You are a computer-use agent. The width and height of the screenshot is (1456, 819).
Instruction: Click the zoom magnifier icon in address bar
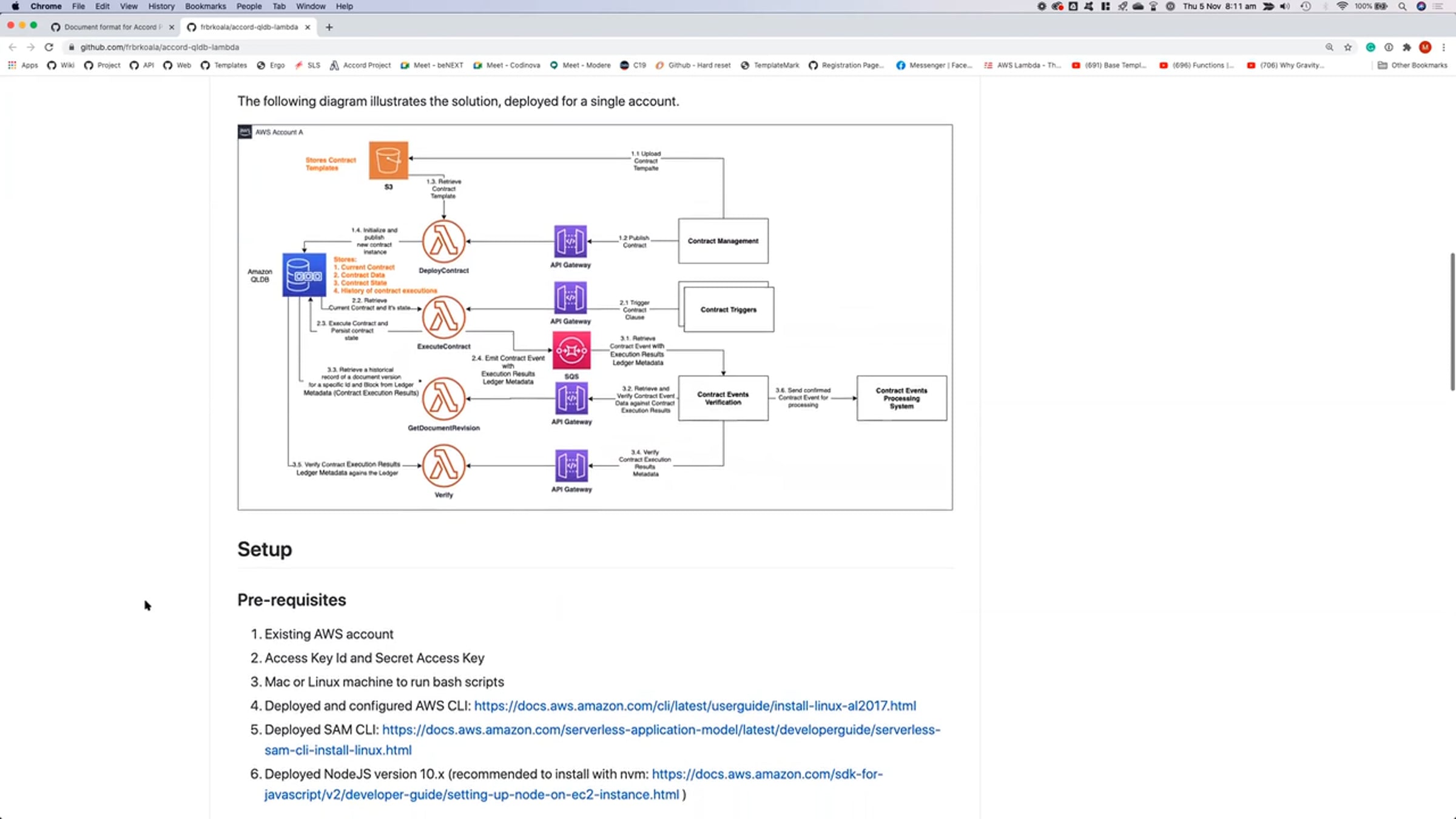click(x=1329, y=47)
